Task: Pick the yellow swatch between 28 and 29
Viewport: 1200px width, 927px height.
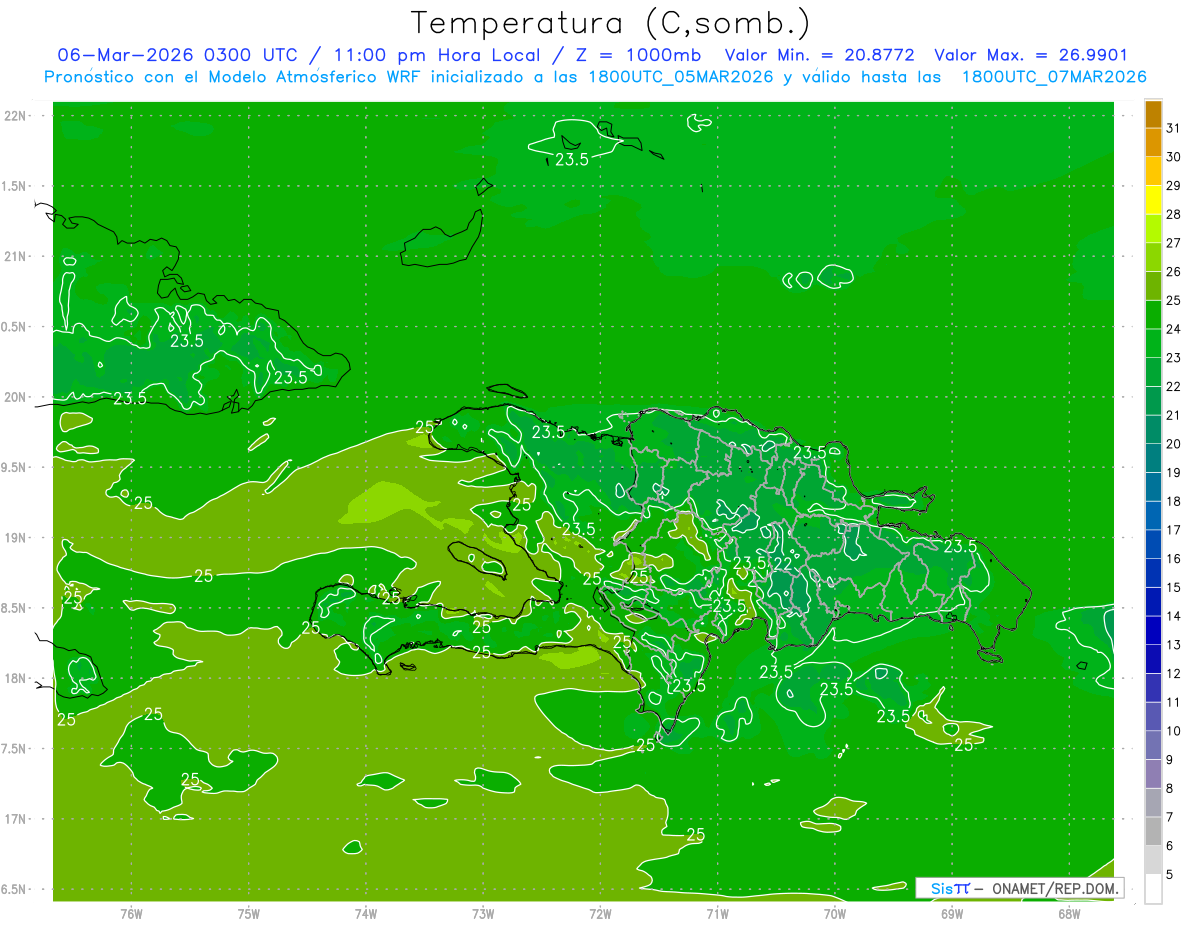Action: coord(1153,200)
